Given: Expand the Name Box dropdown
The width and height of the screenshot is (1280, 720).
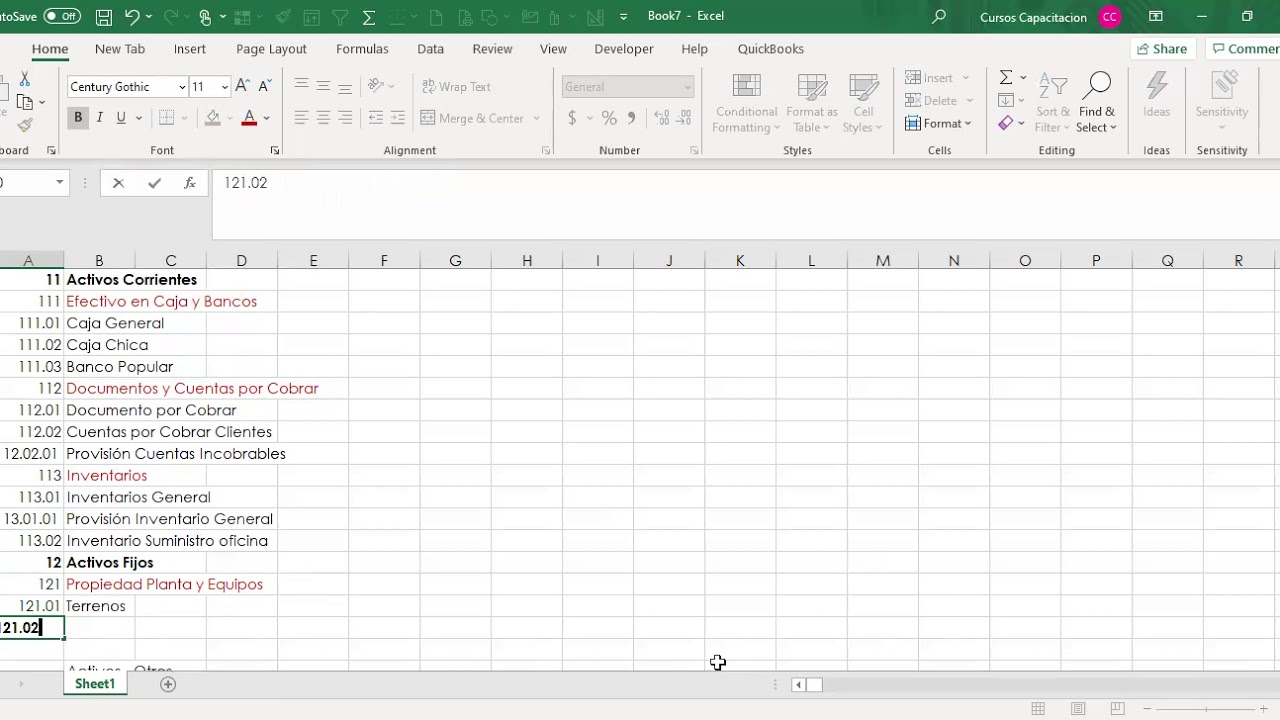Looking at the screenshot, I should point(59,182).
